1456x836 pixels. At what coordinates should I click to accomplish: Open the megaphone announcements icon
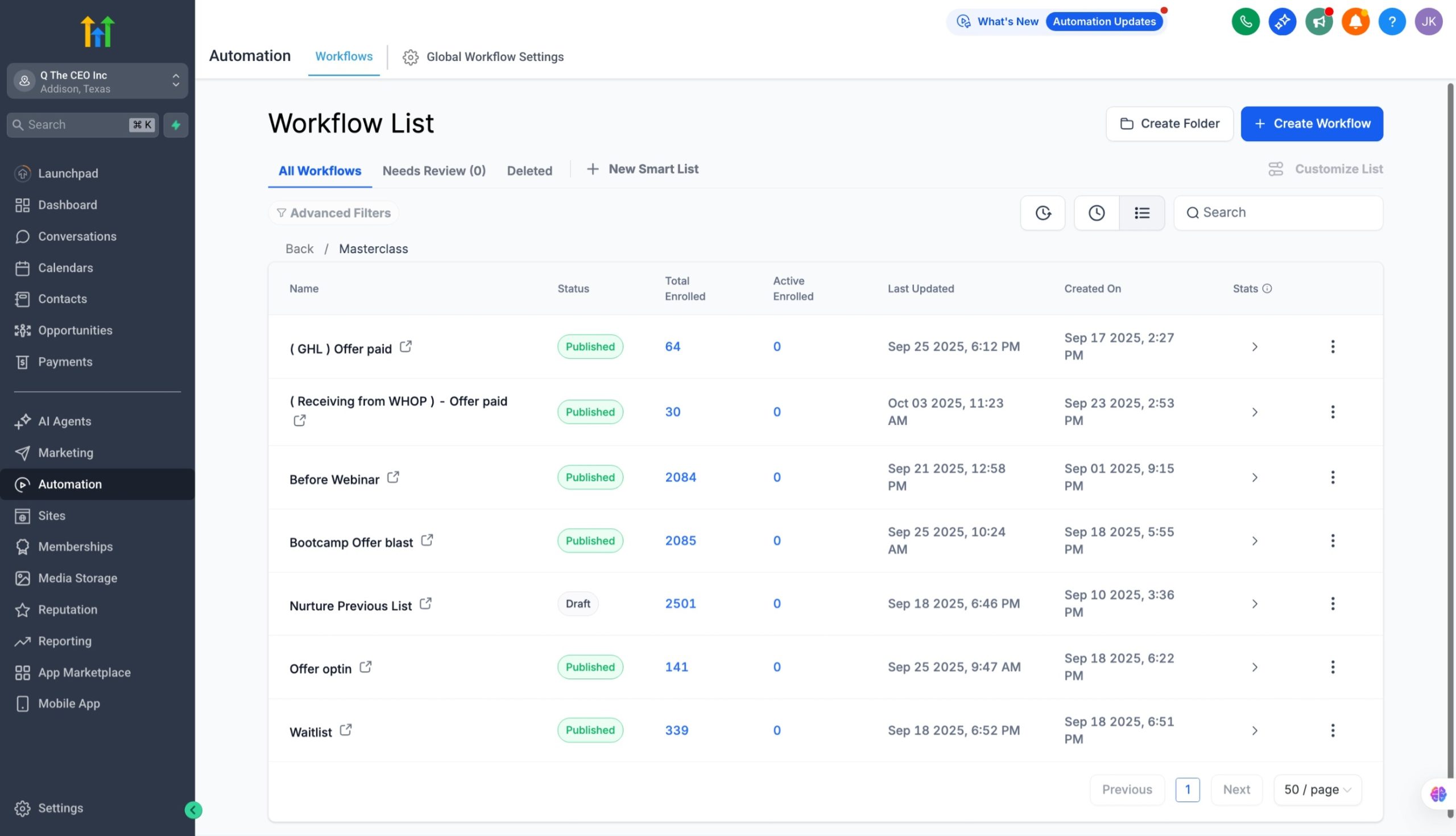1319,22
